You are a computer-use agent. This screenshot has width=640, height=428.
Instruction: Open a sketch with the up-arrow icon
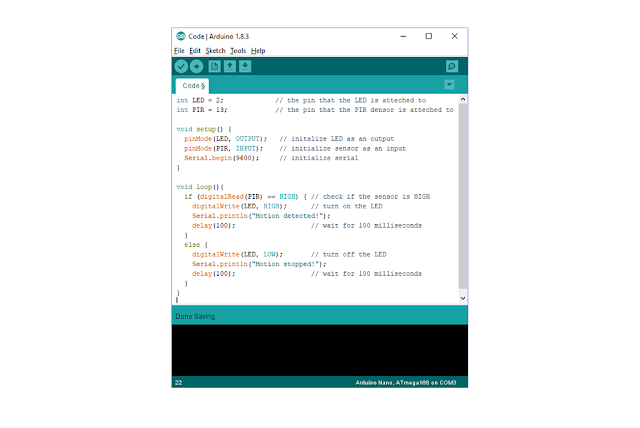230,66
